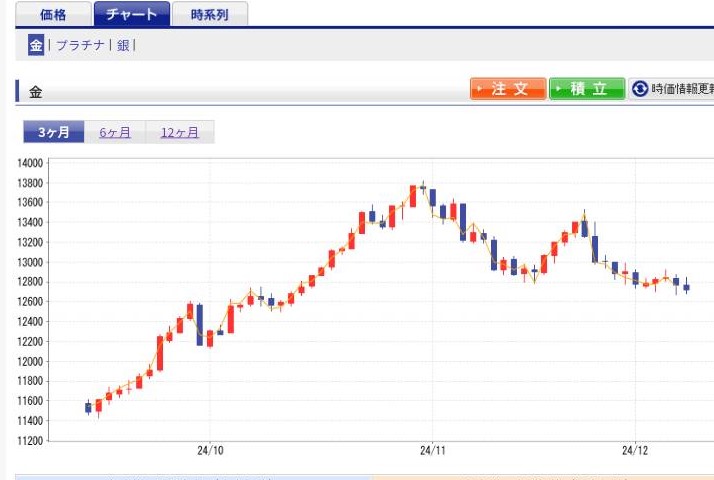Image resolution: width=714 pixels, height=480 pixels.
Task: Switch to the 時系列 tab
Action: (x=207, y=14)
